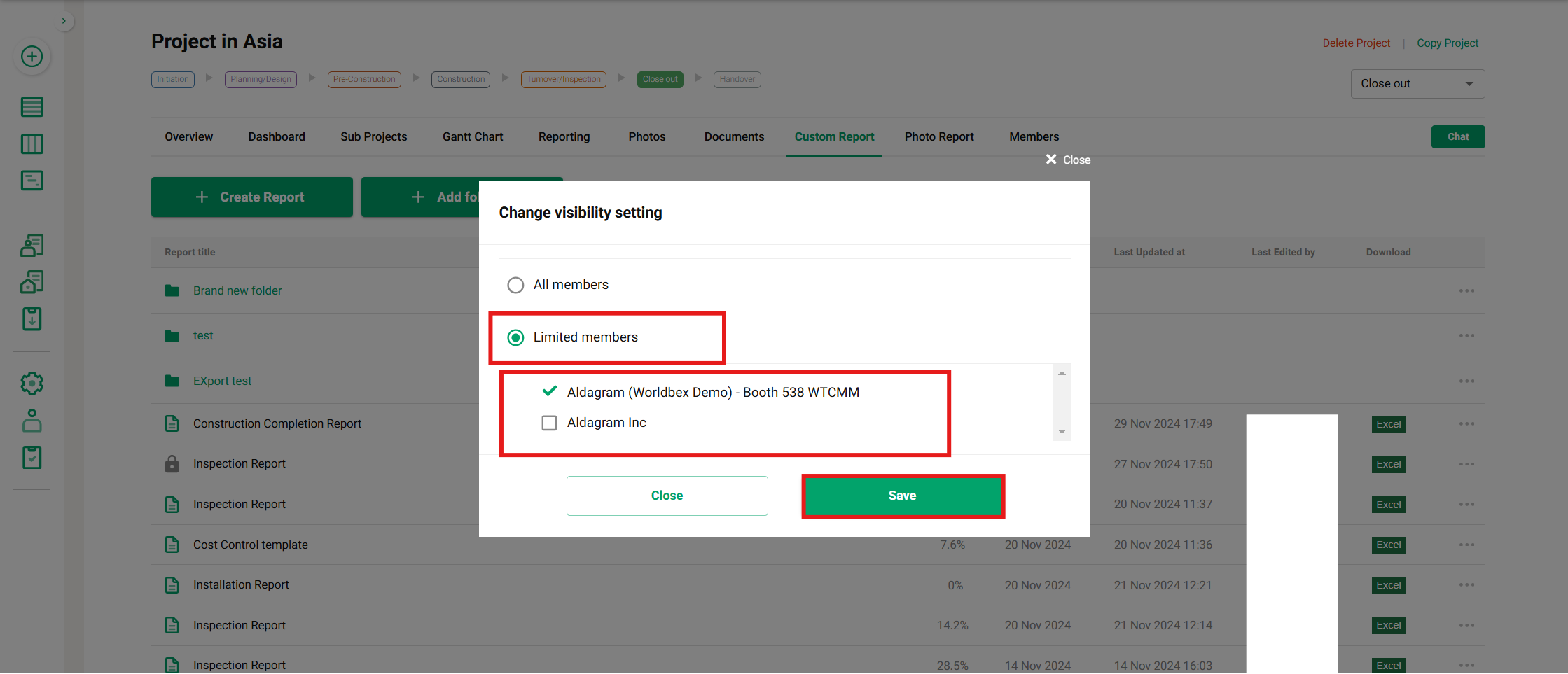This screenshot has width=1568, height=674.
Task: Open the Close out phase dropdown
Action: coord(1417,84)
